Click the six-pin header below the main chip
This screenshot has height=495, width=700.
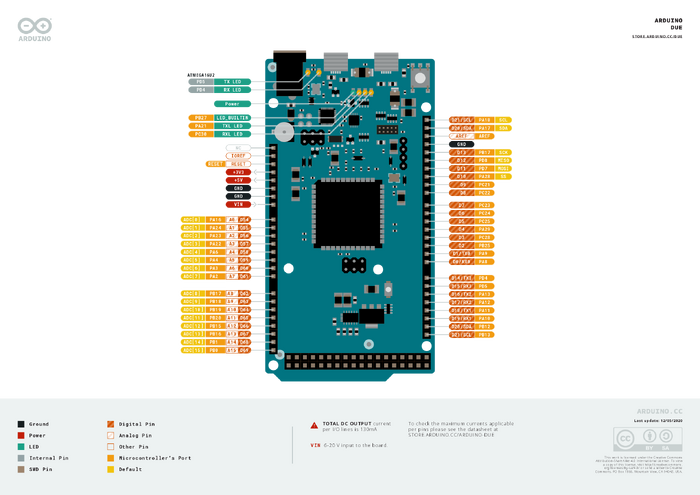click(x=354, y=265)
